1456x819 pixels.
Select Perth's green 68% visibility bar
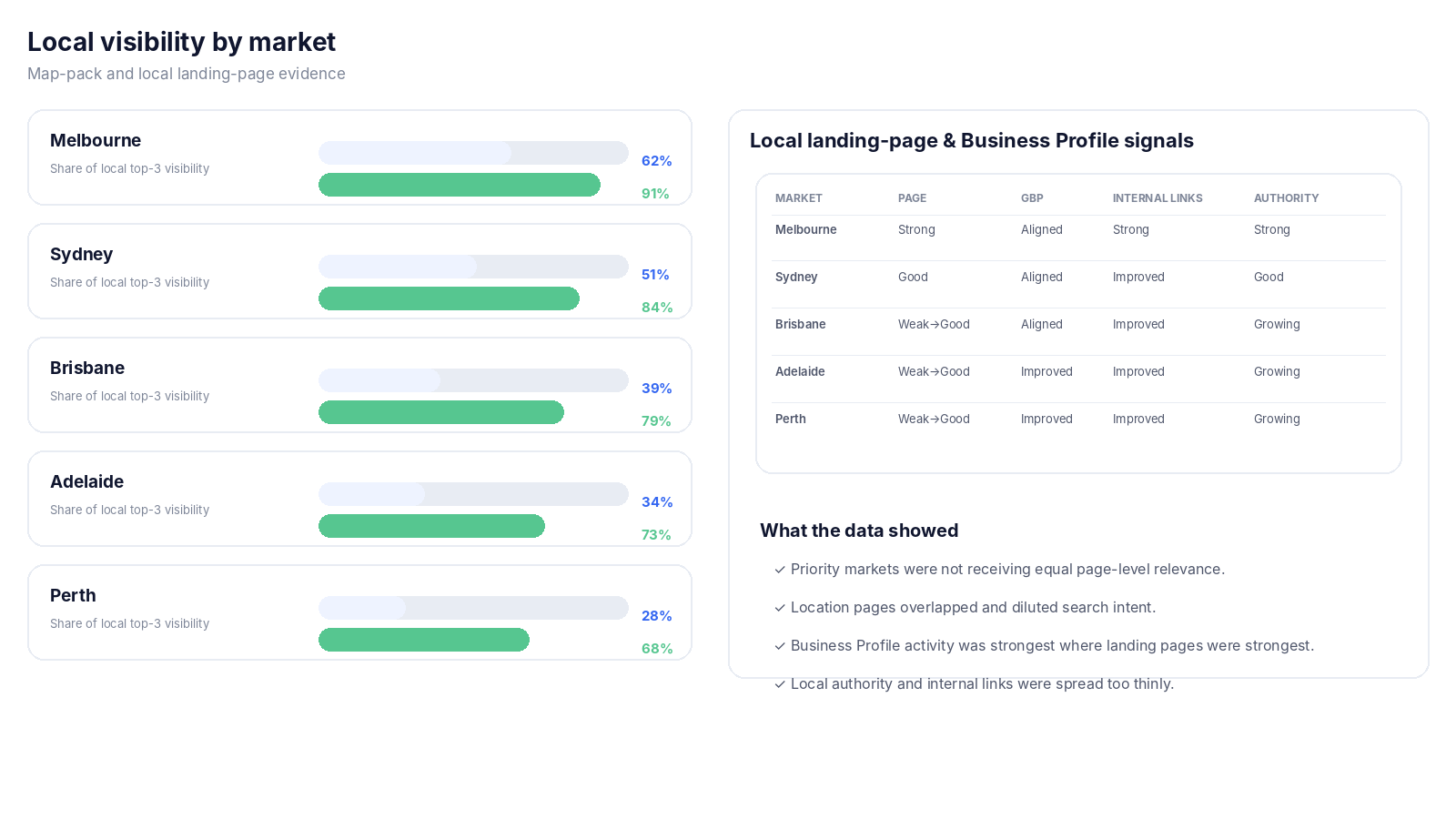(x=424, y=640)
